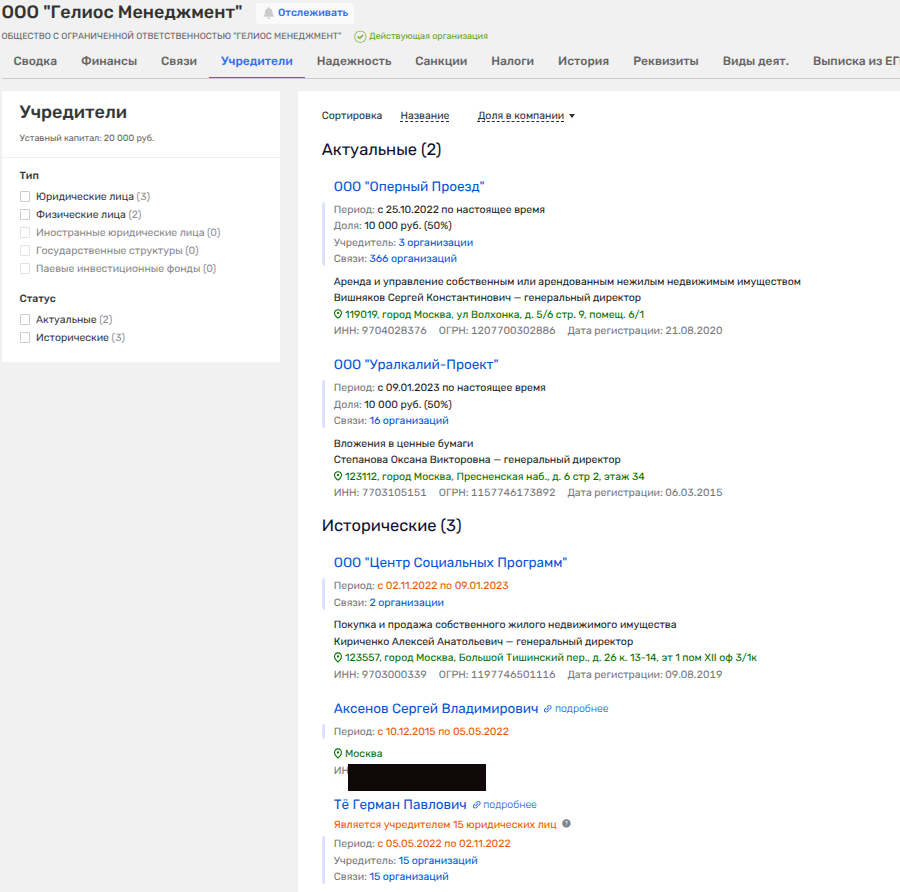Click the bell icon in Отслеживать button
This screenshot has width=900, height=892.
[268, 13]
